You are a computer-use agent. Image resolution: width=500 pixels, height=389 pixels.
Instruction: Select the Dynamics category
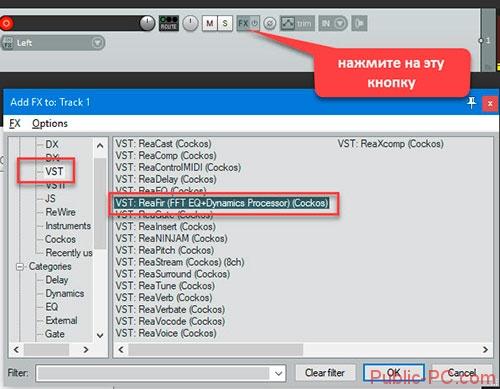[65, 293]
